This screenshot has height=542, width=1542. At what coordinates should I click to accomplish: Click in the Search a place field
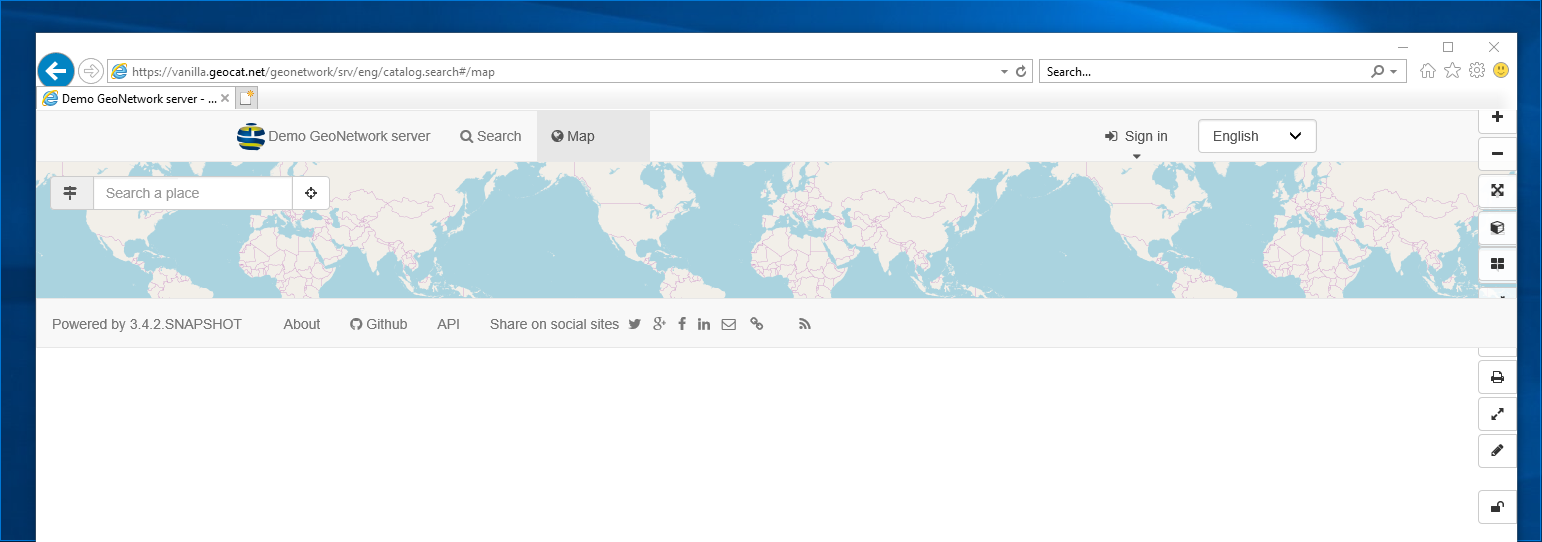point(193,193)
